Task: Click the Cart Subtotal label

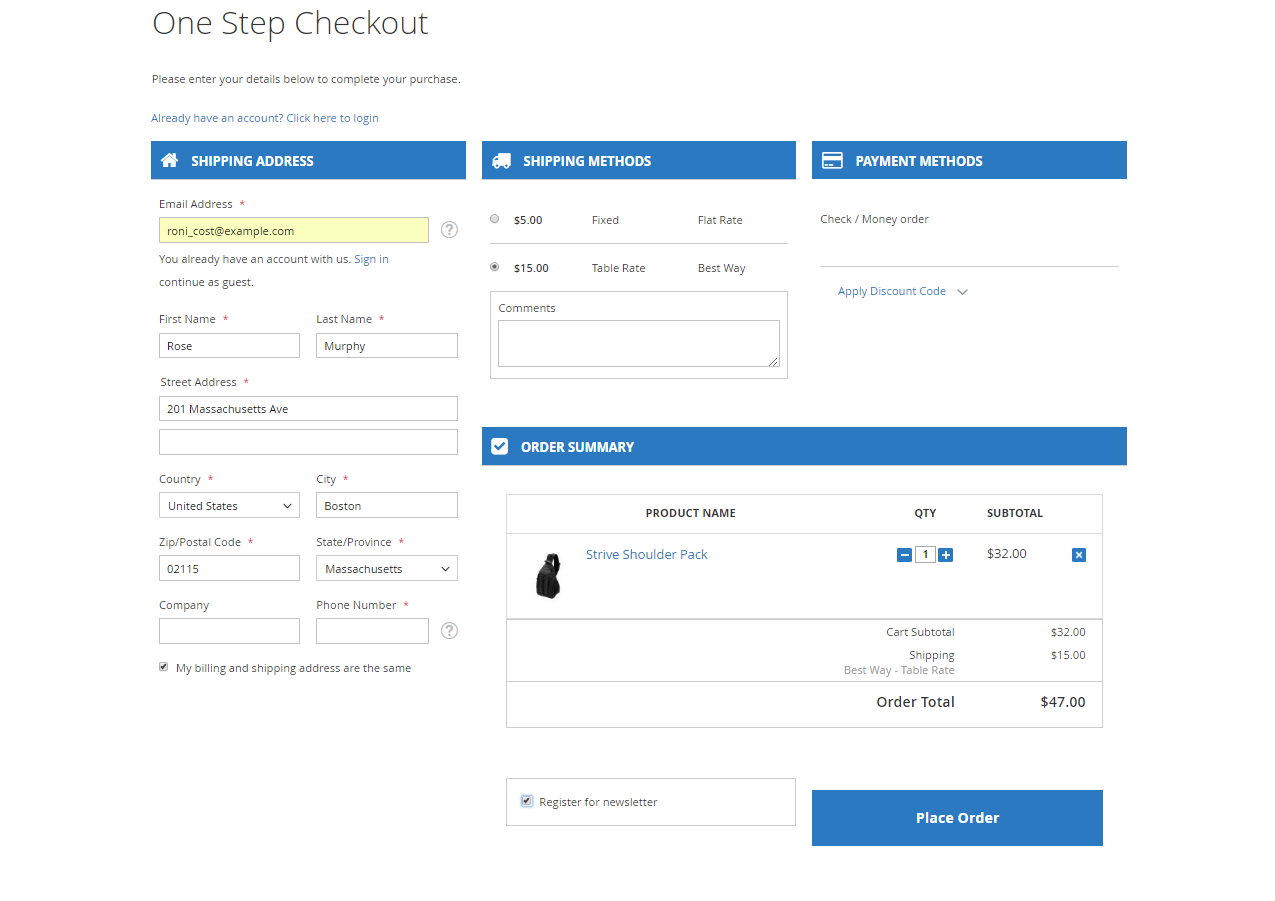Action: click(x=920, y=632)
